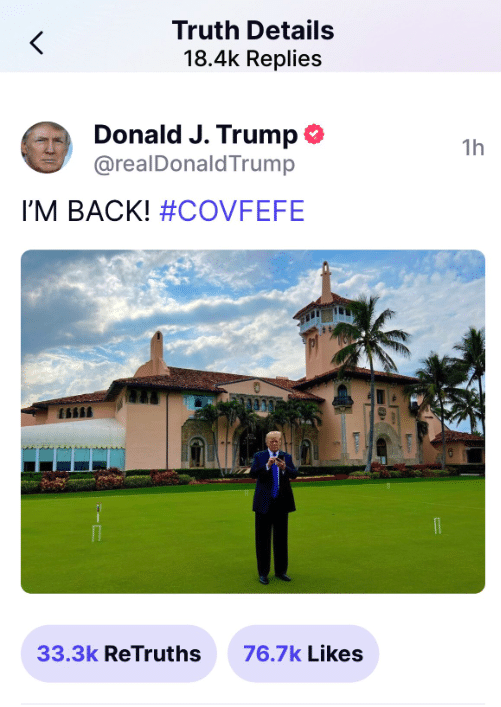Click the 18.4k Replies subtitle
Image resolution: width=501 pixels, height=707 pixels.
[253, 59]
